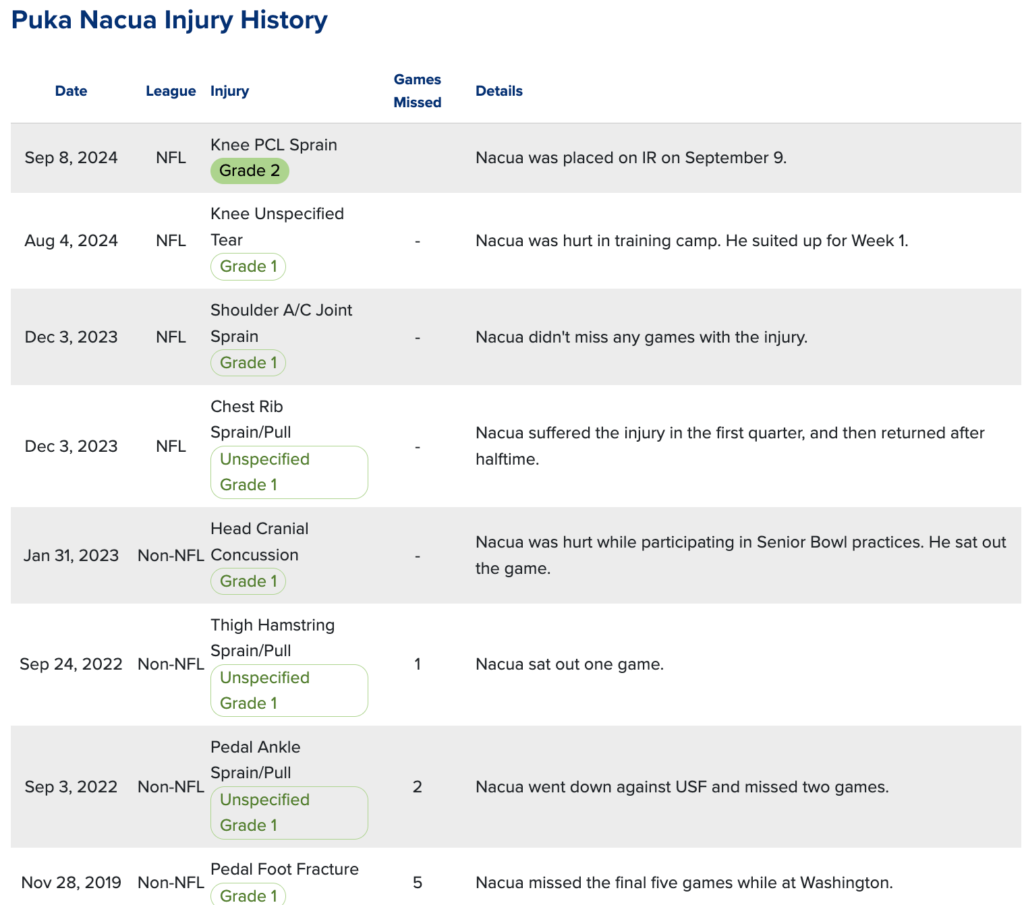Click 'Nacua was placed on IR on September 9.'
The image size is (1024, 905).
631,158
